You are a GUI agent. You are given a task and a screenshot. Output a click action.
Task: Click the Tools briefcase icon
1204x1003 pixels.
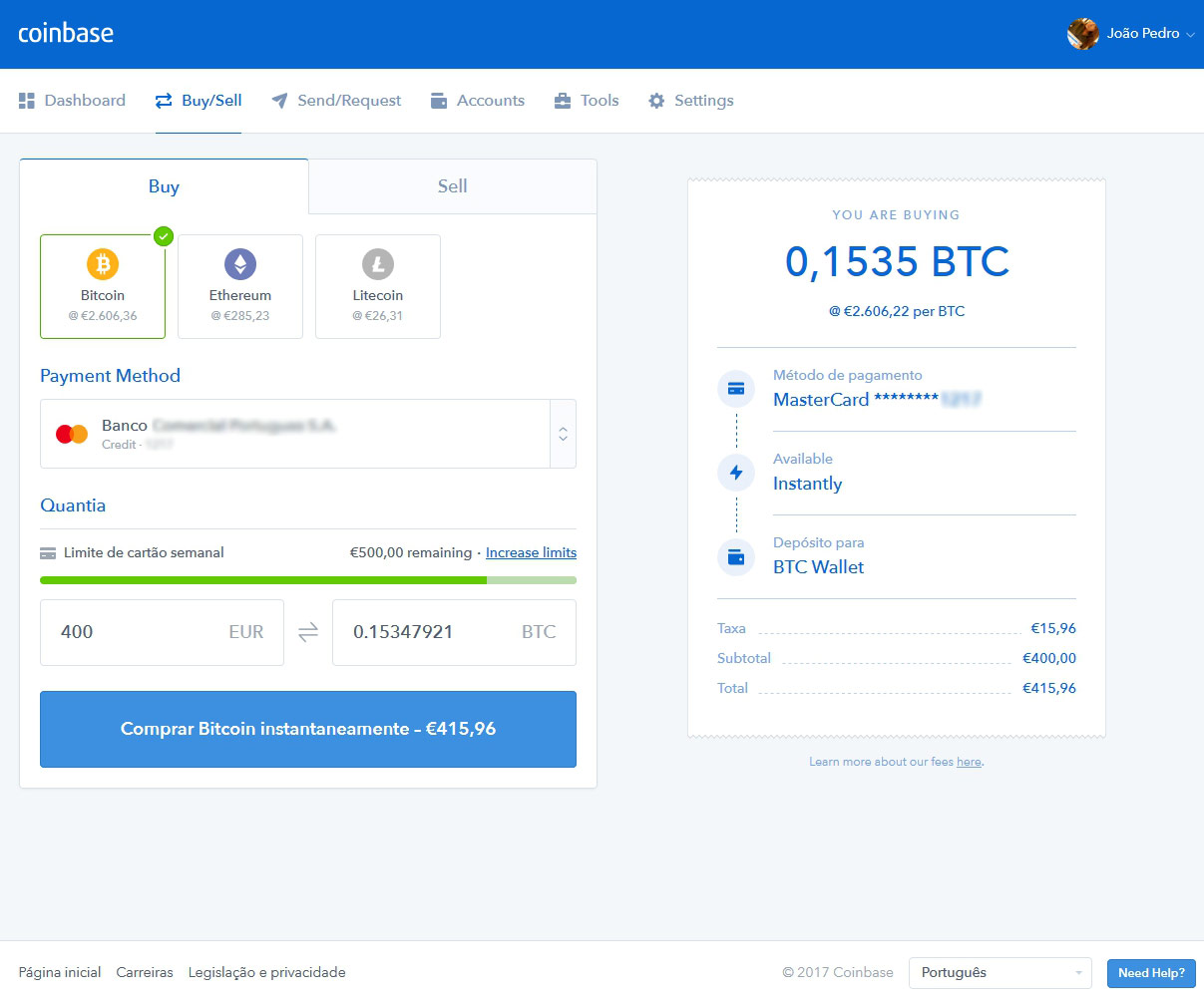[x=563, y=101]
